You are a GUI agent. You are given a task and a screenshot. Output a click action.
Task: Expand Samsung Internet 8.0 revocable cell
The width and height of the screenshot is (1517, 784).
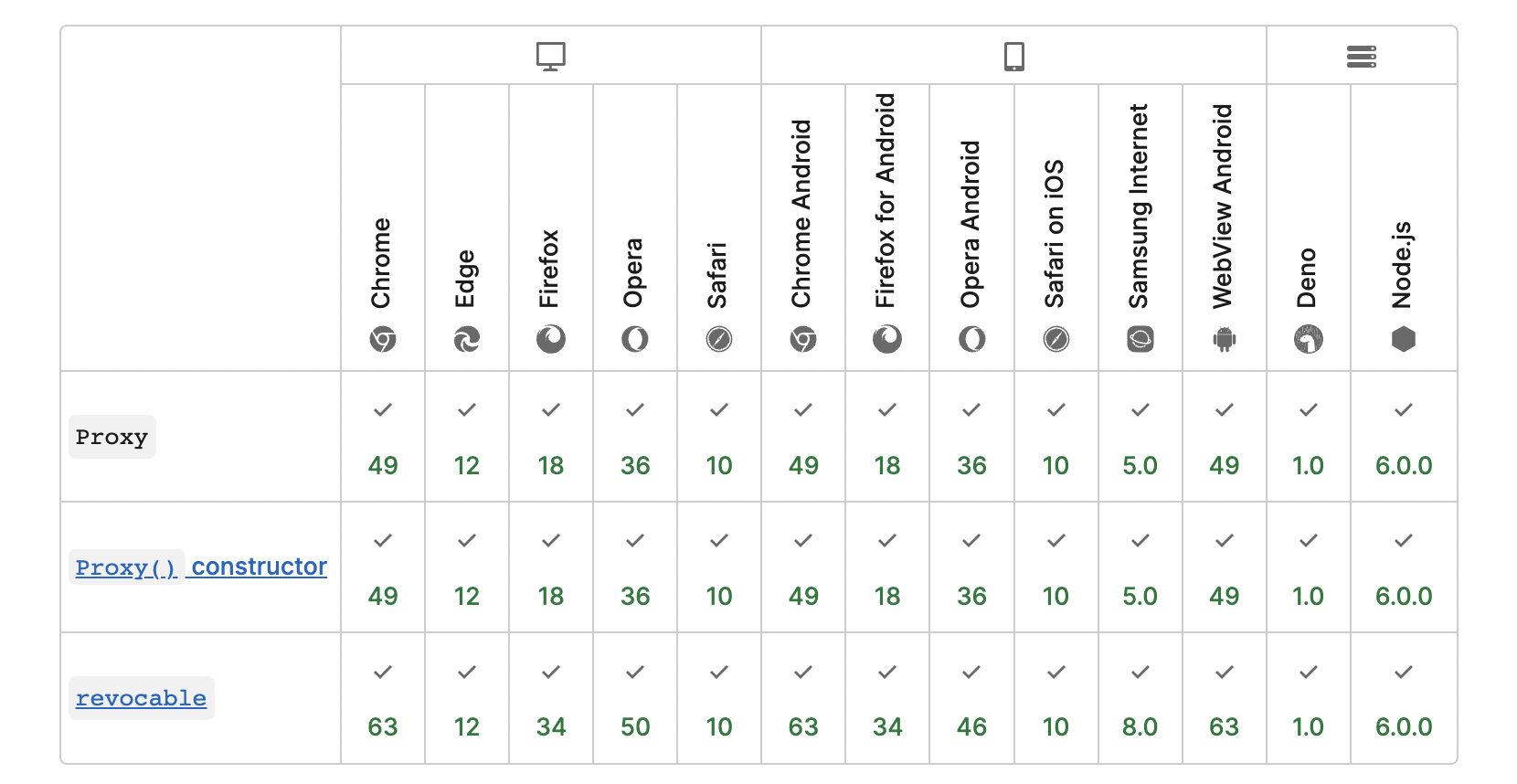point(1140,699)
